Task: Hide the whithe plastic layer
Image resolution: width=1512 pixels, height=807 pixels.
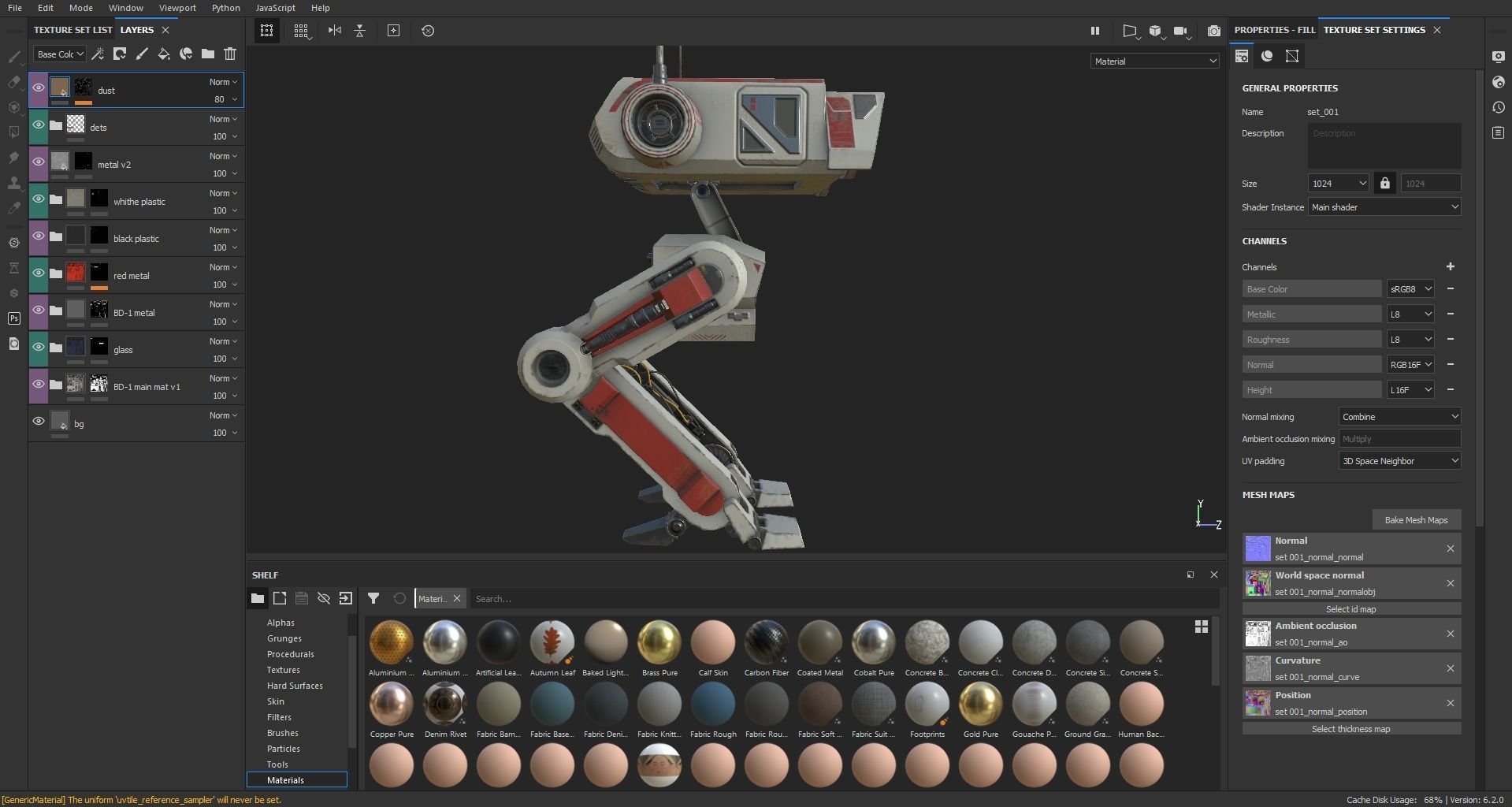Action: point(38,199)
